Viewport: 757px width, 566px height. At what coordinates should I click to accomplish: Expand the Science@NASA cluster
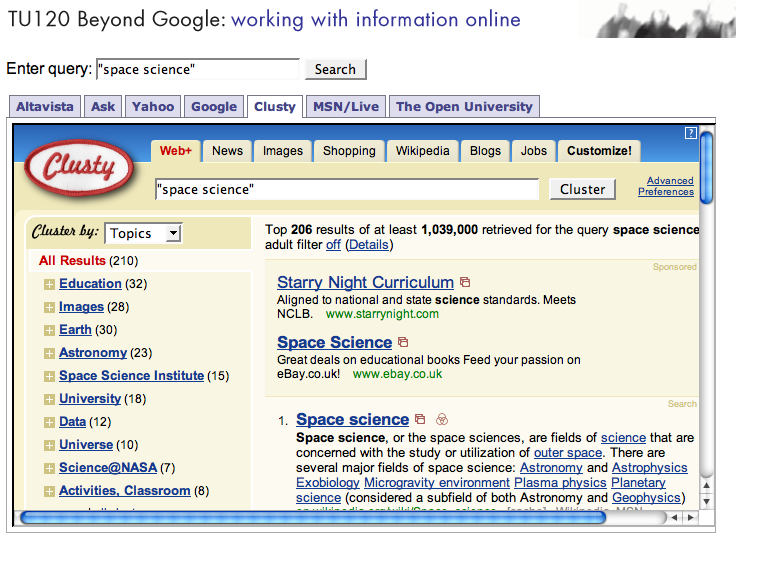tap(49, 468)
